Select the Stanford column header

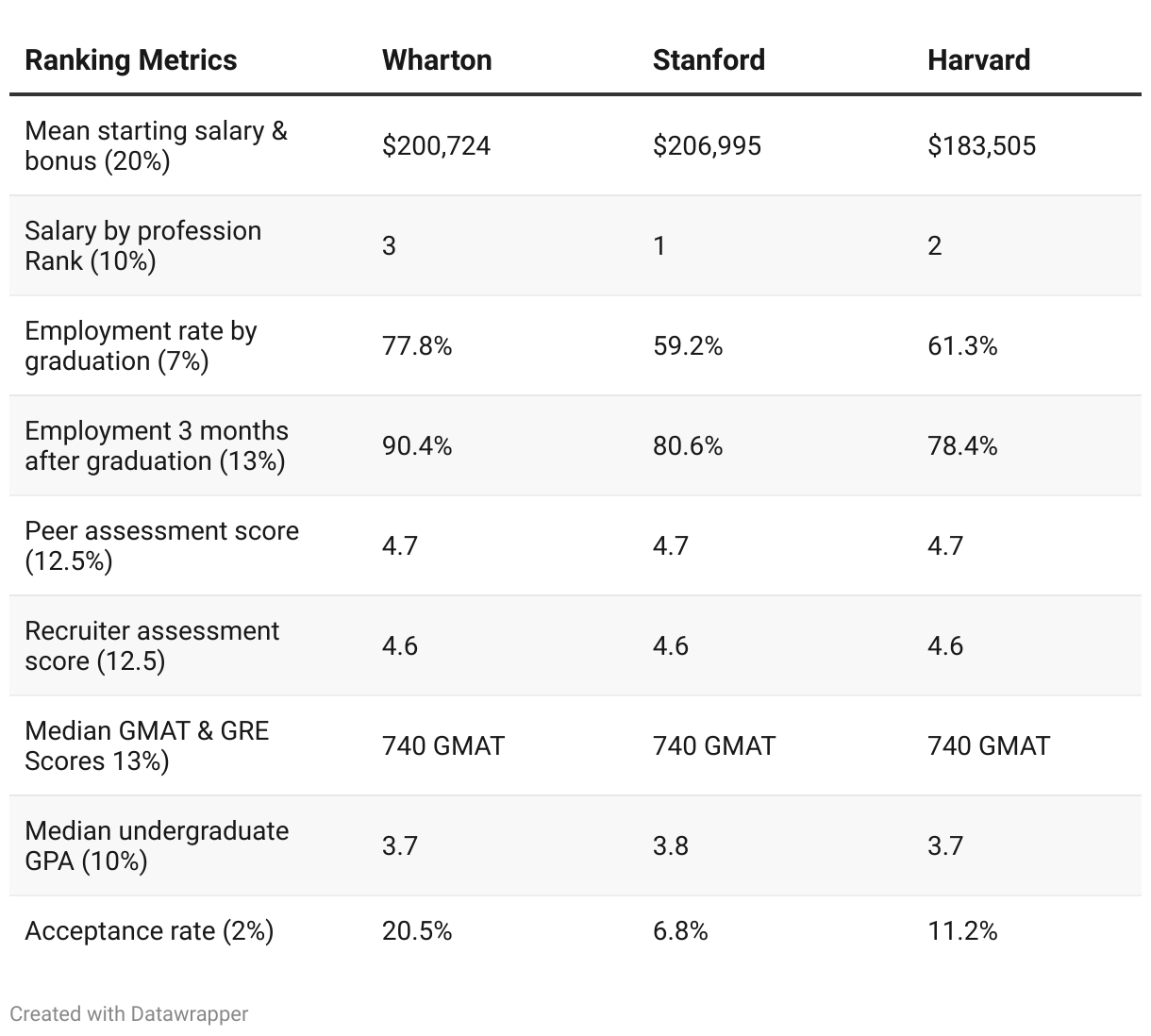[x=709, y=60]
